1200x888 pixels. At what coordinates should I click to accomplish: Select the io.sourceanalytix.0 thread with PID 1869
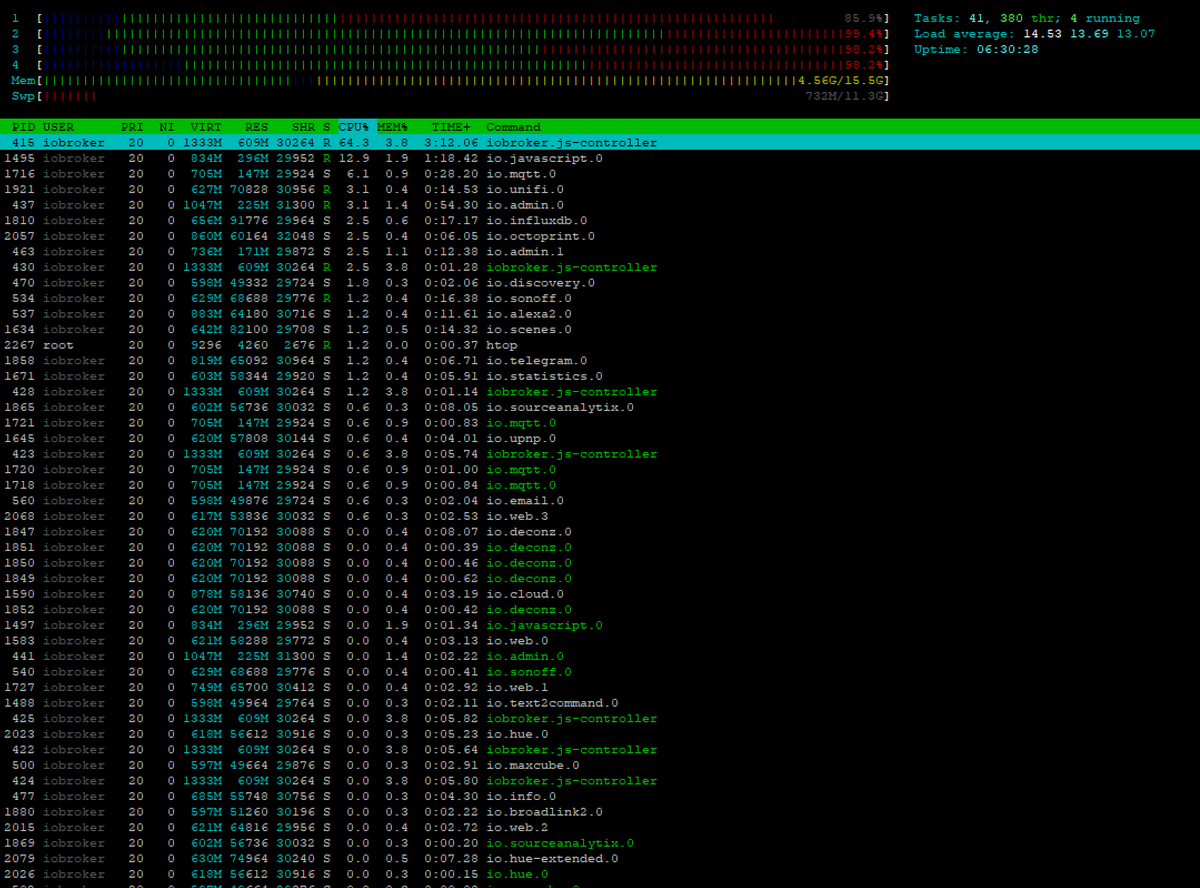tap(600, 842)
